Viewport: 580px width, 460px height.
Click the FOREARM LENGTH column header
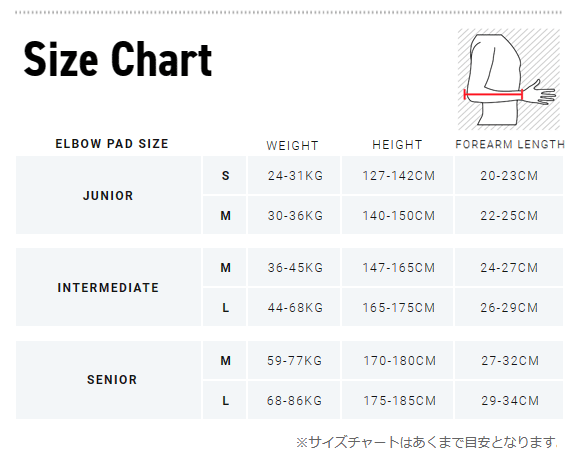tap(510, 144)
